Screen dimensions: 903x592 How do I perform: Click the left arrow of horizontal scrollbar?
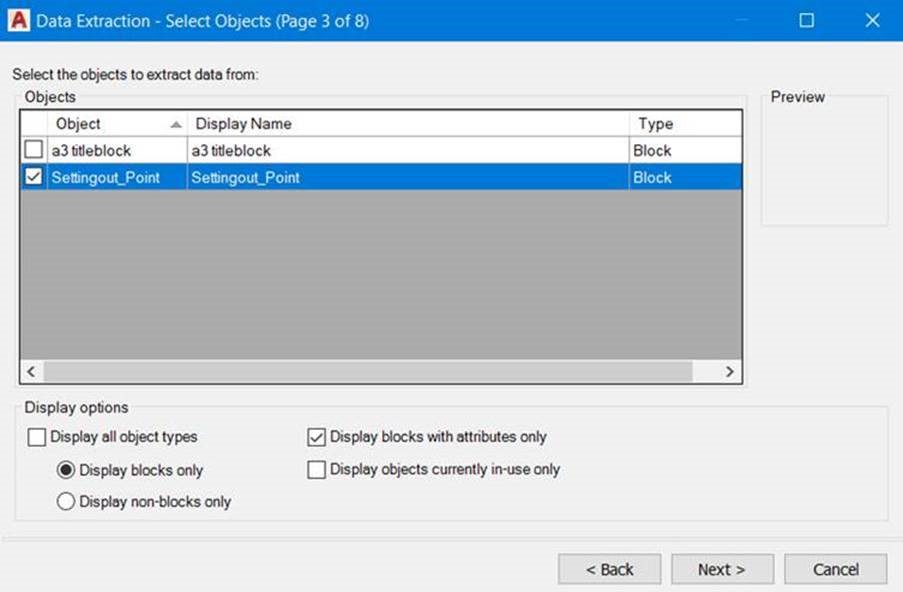31,371
